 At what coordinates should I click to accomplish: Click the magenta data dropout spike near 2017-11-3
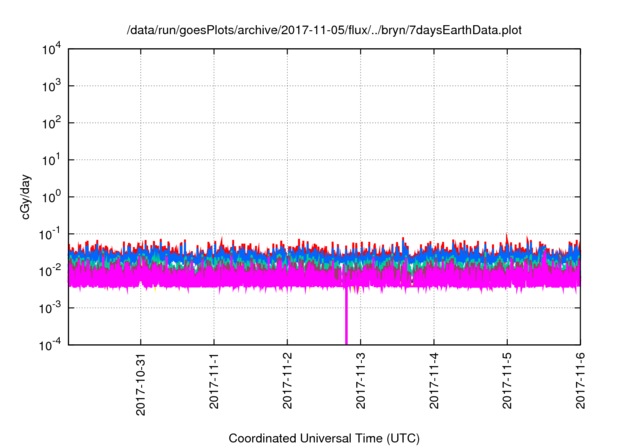(346, 316)
